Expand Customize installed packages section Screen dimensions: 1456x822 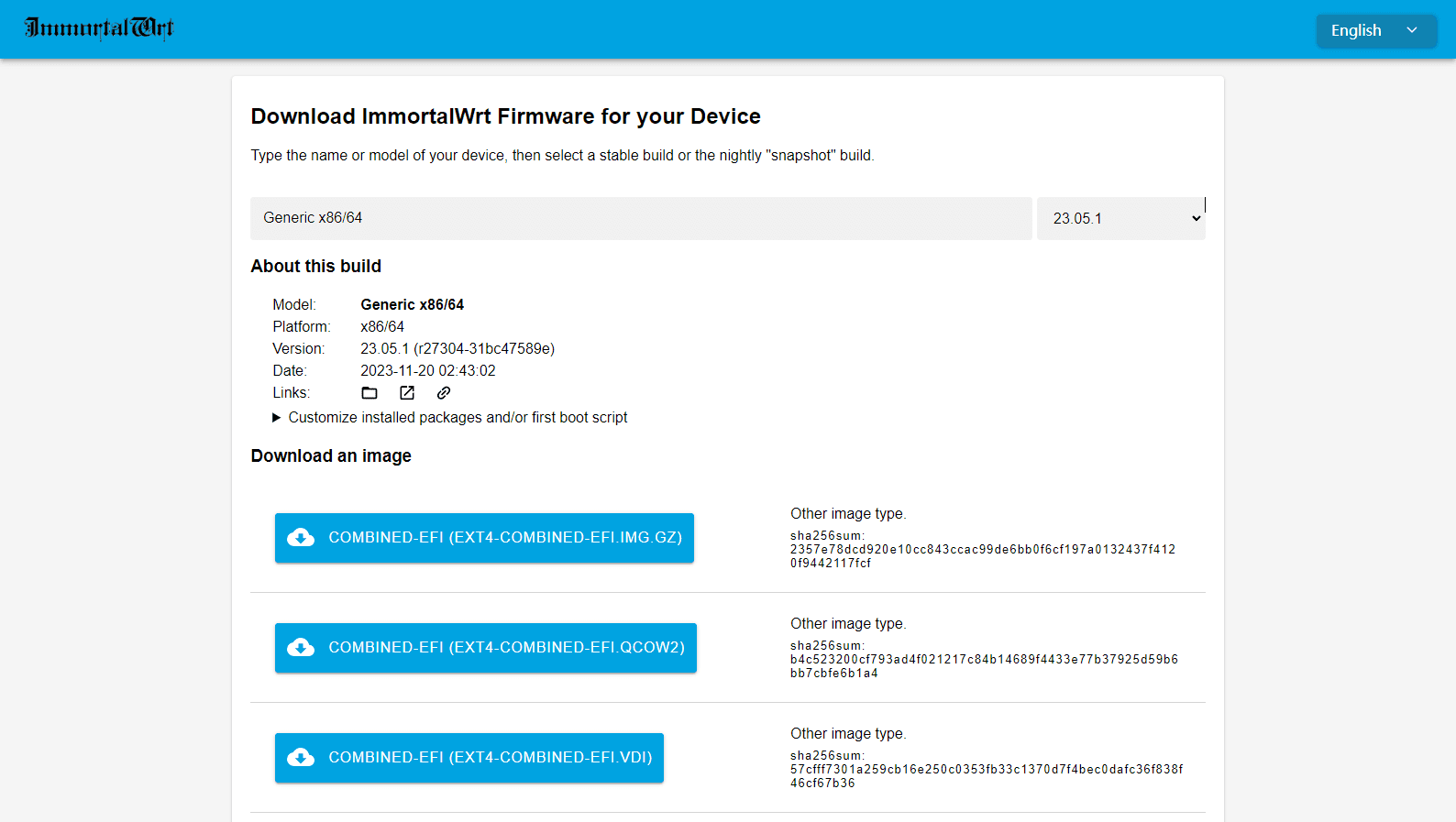(449, 418)
